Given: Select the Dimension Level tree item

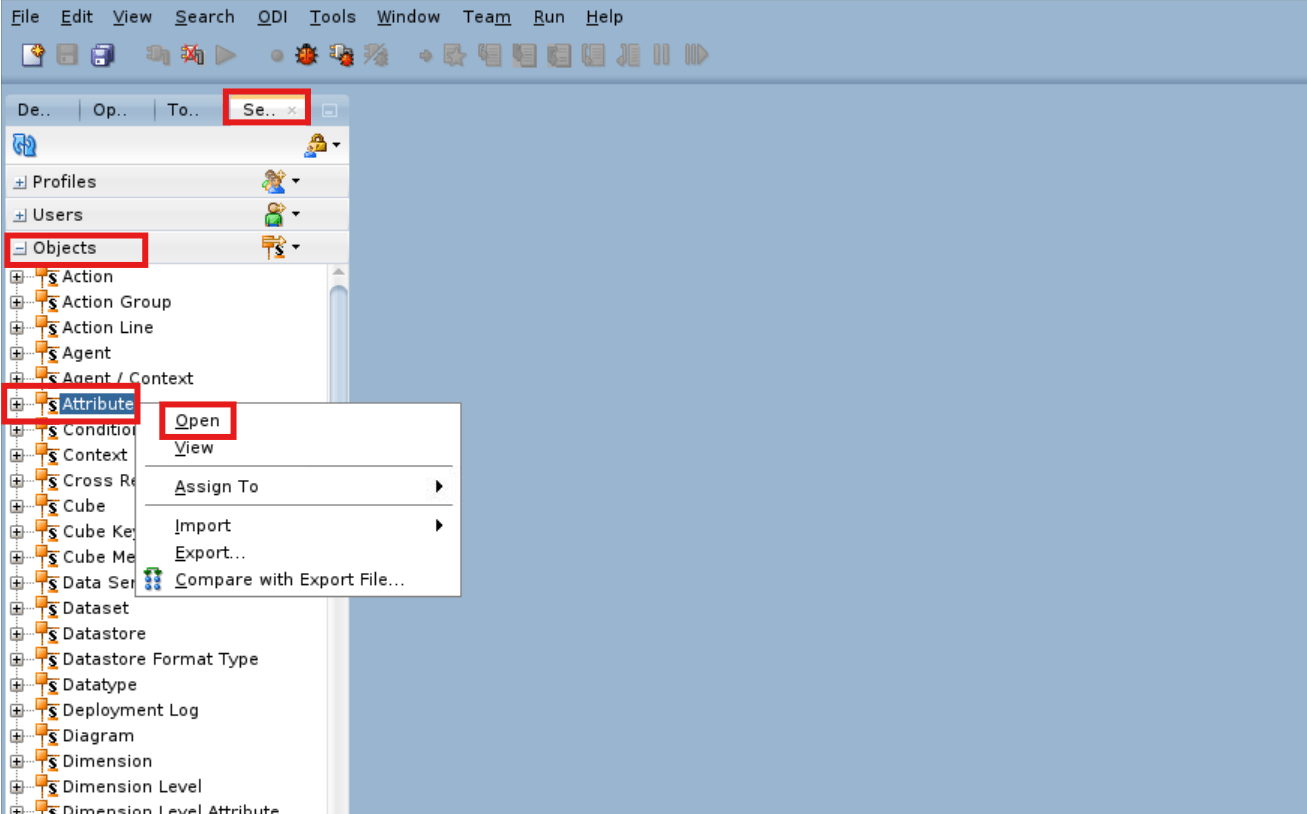Looking at the screenshot, I should [x=130, y=786].
